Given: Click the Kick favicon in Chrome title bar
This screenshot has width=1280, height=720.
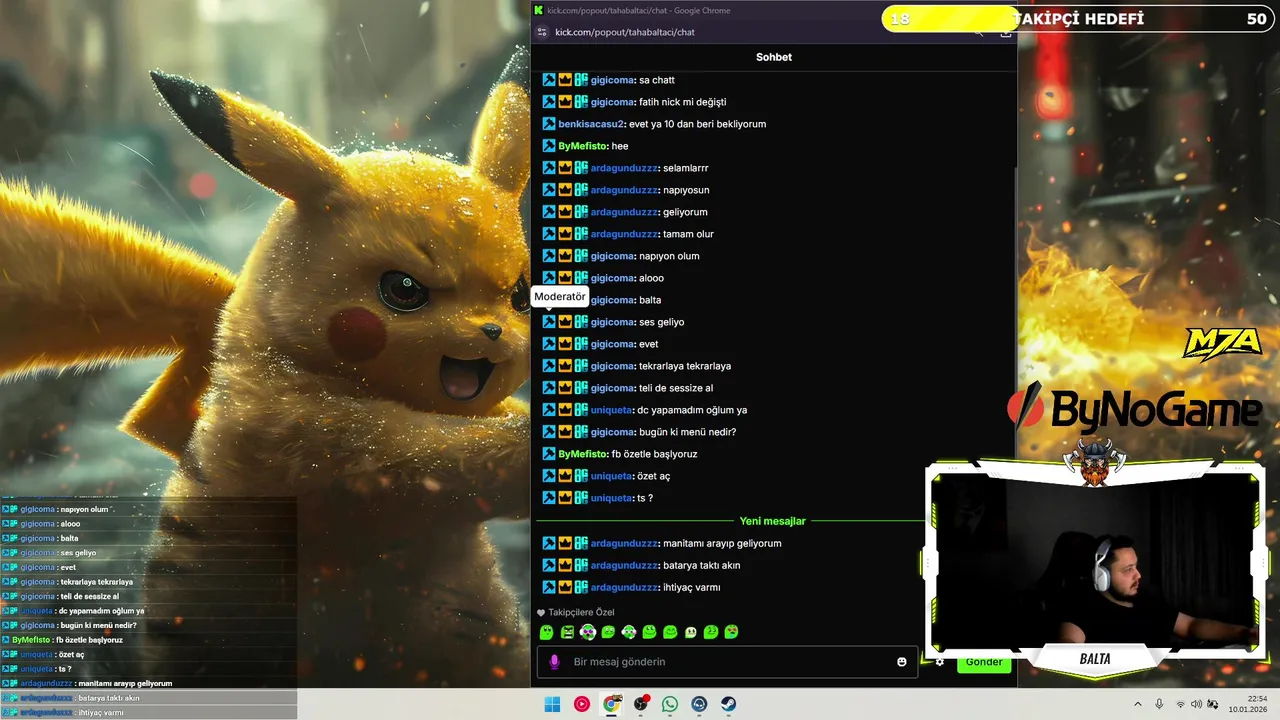Looking at the screenshot, I should 539,10.
